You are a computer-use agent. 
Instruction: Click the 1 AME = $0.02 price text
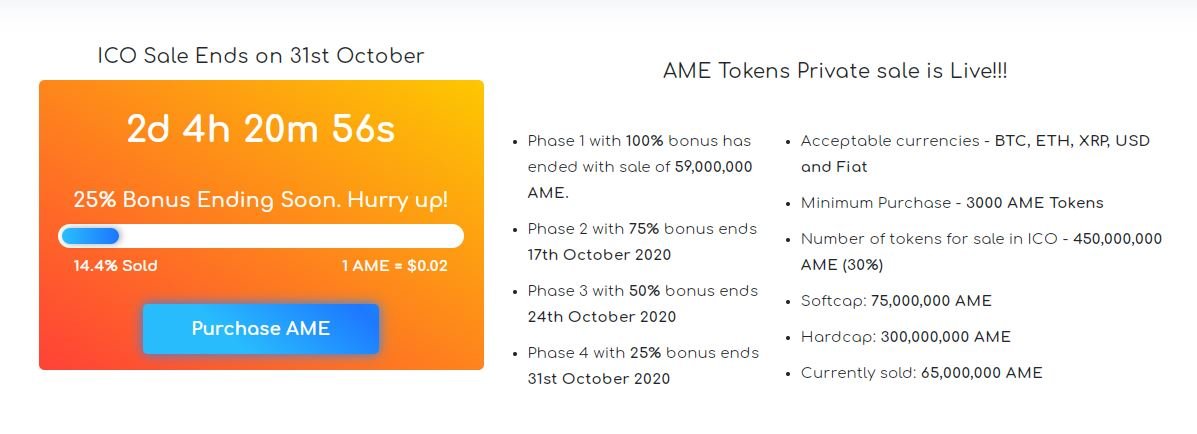[x=395, y=266]
